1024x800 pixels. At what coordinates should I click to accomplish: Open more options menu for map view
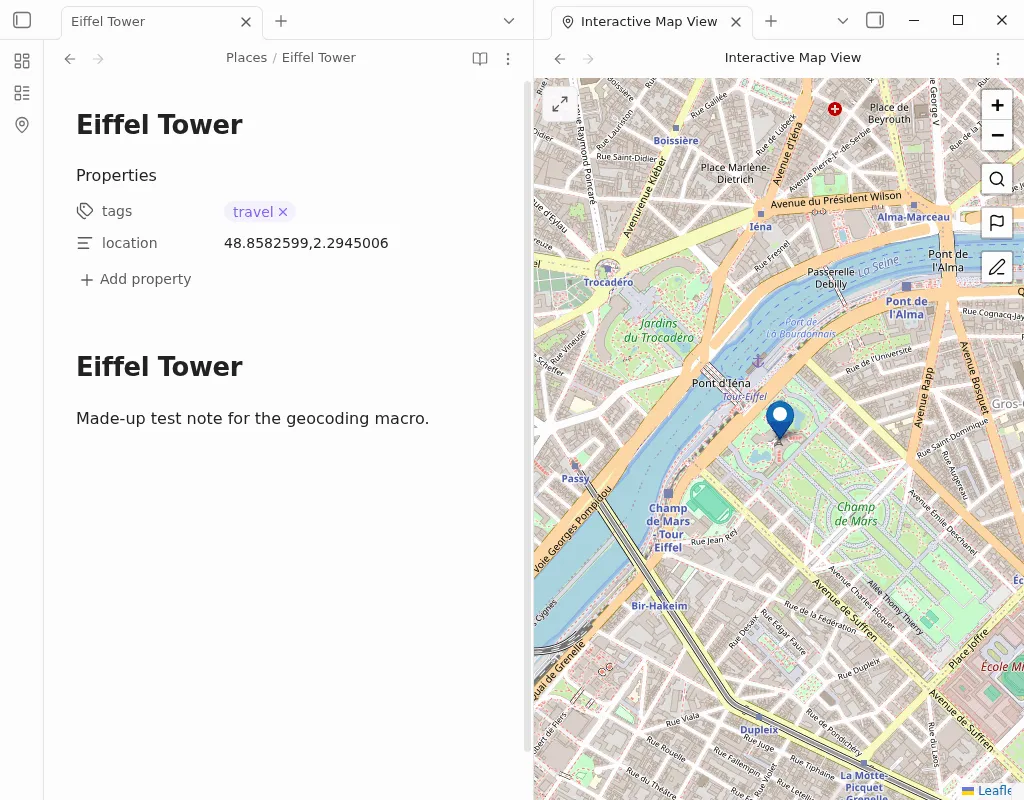coord(998,59)
